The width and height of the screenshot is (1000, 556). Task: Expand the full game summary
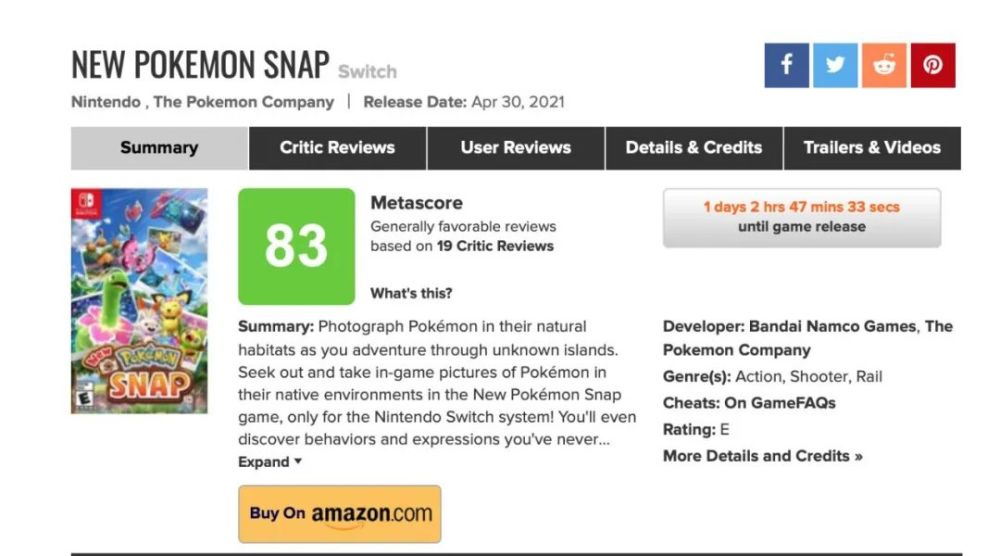pyautogui.click(x=270, y=462)
